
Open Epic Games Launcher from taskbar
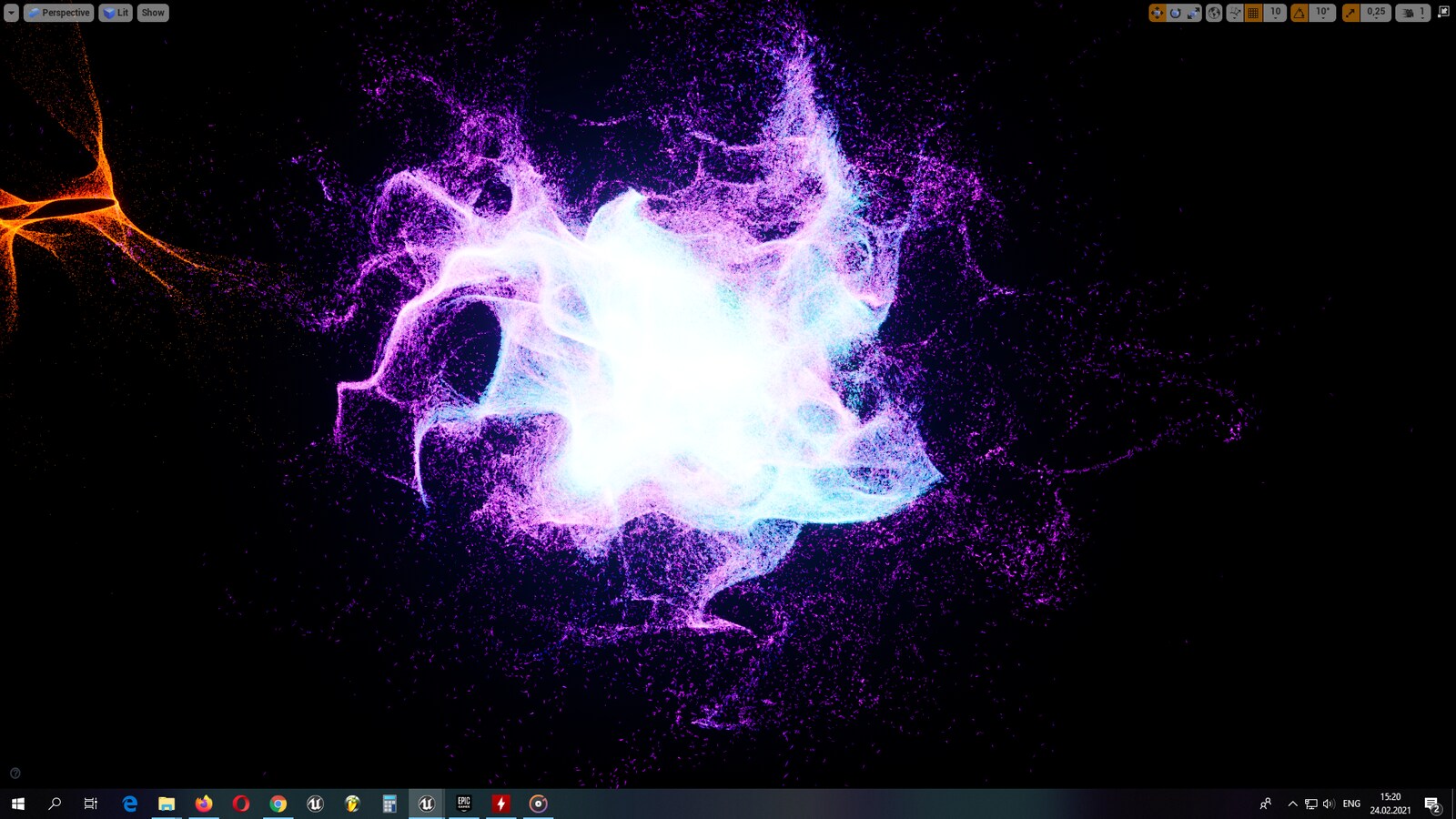pyautogui.click(x=464, y=804)
